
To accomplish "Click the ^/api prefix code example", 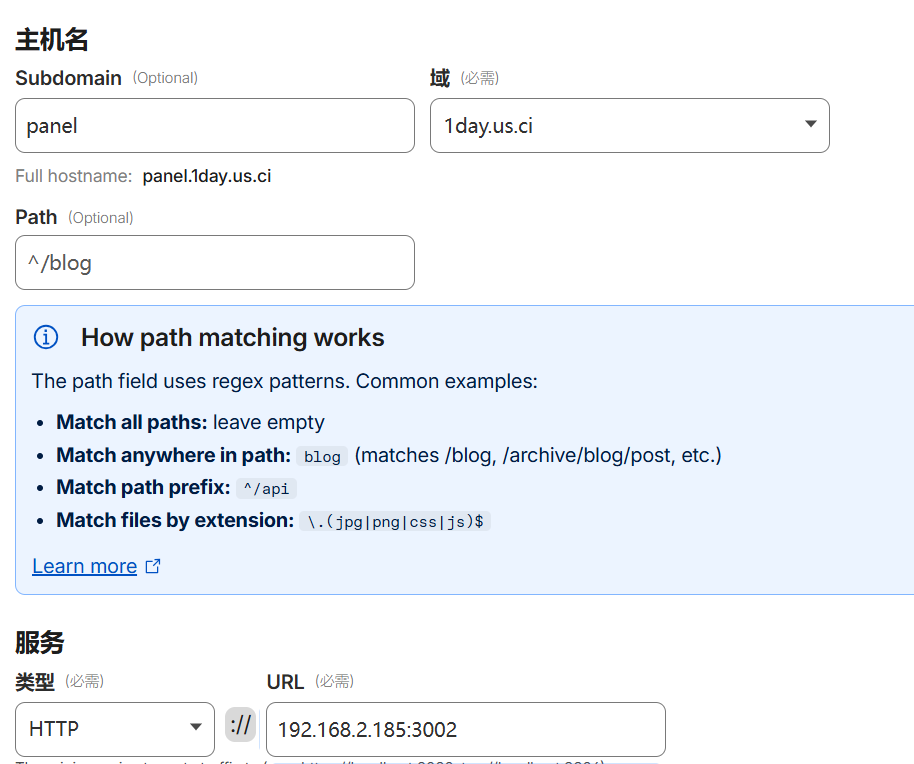I will (x=266, y=489).
